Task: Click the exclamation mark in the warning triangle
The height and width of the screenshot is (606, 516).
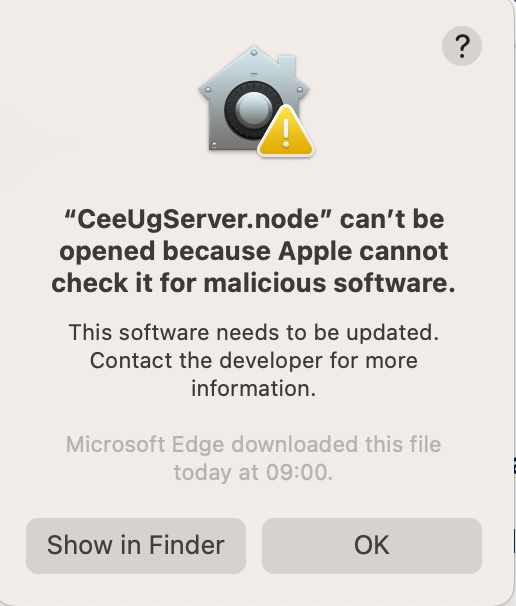Action: [286, 133]
